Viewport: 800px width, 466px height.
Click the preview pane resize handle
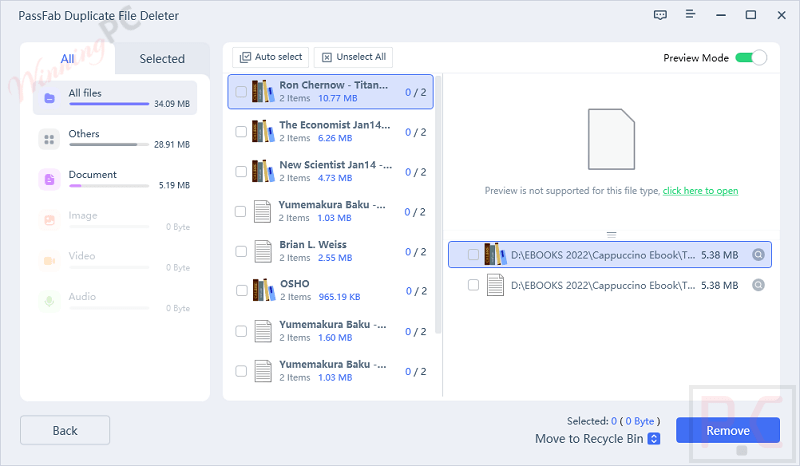pyautogui.click(x=611, y=235)
